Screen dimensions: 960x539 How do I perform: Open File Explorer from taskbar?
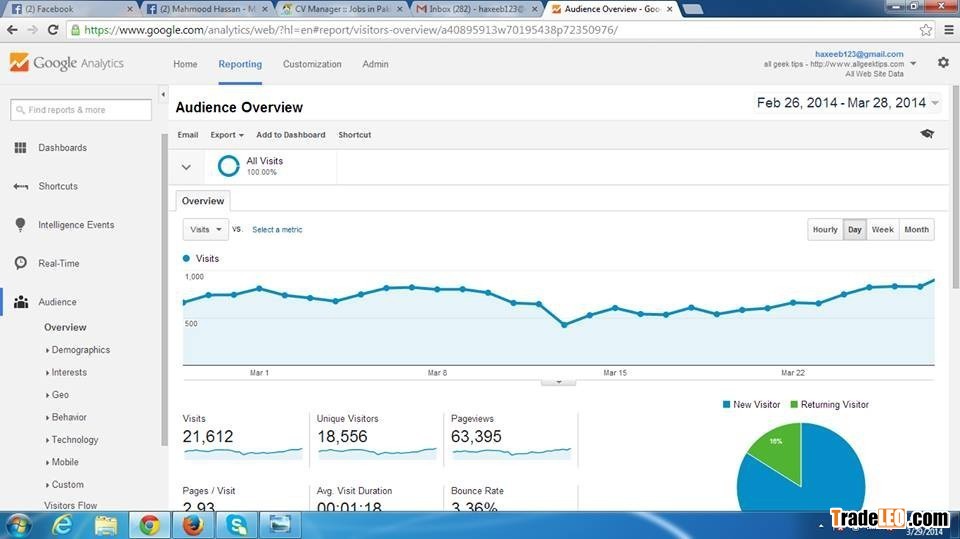point(105,526)
